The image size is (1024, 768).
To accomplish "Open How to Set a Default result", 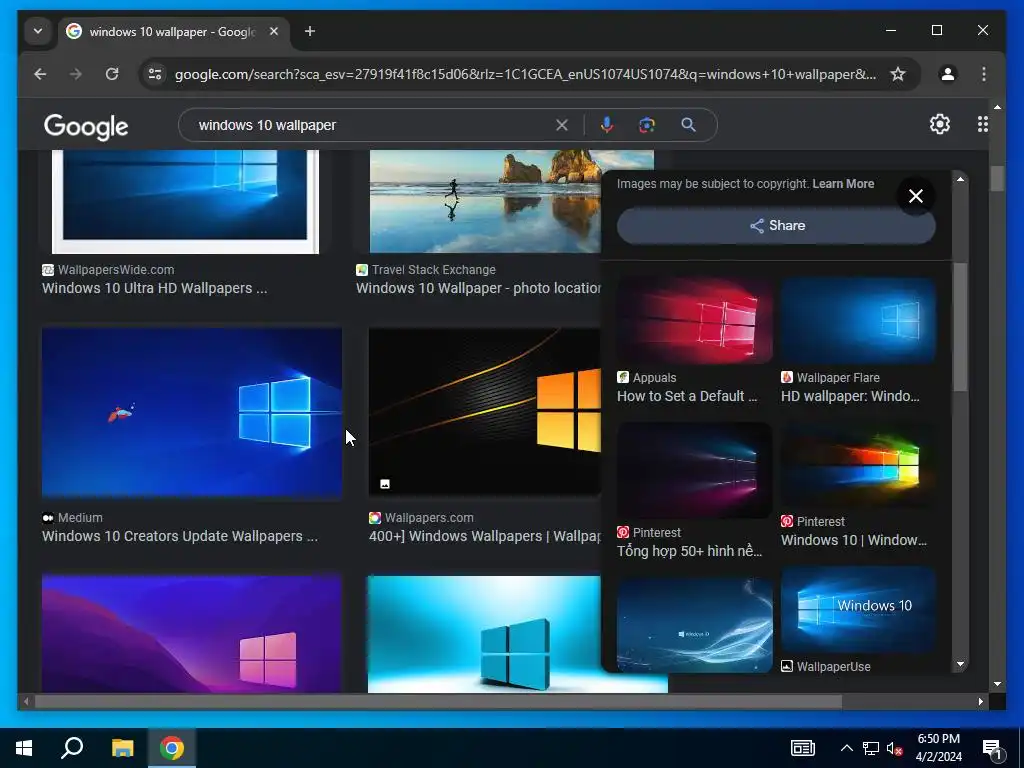I will (x=687, y=396).
